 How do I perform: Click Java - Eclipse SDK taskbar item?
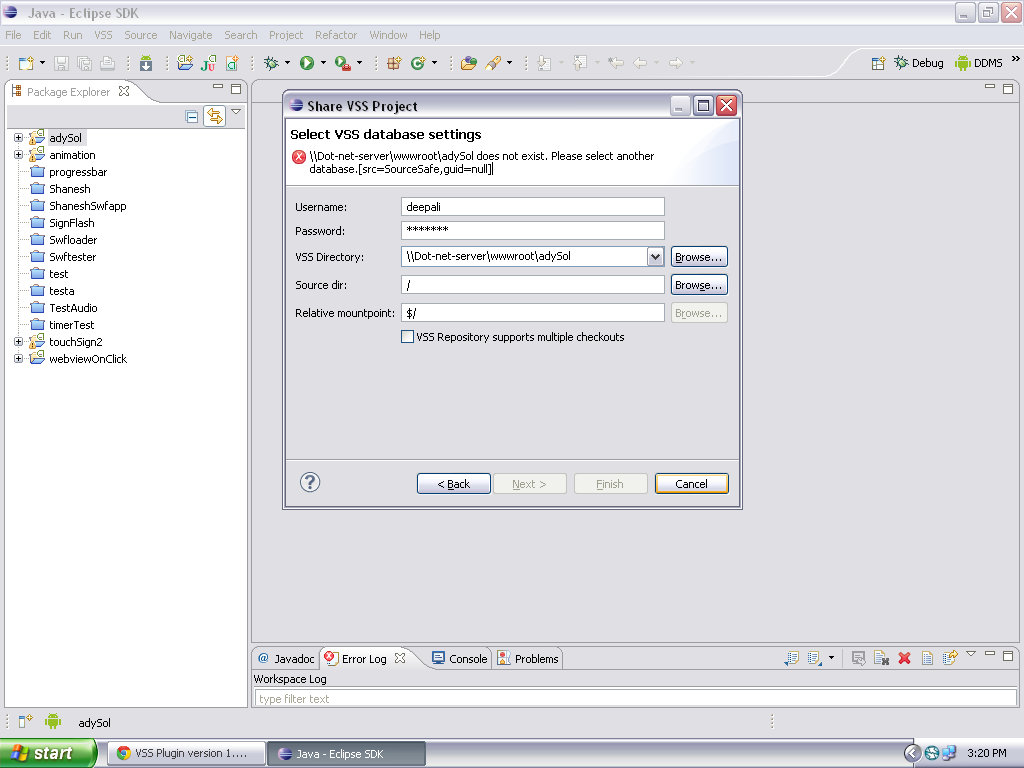(x=347, y=754)
